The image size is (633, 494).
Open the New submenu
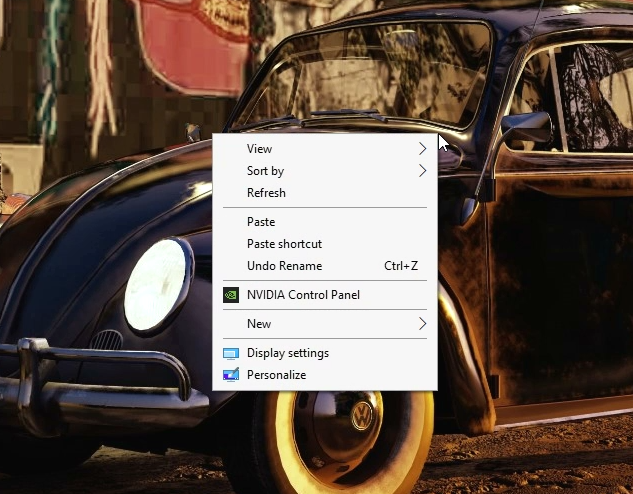click(x=325, y=324)
